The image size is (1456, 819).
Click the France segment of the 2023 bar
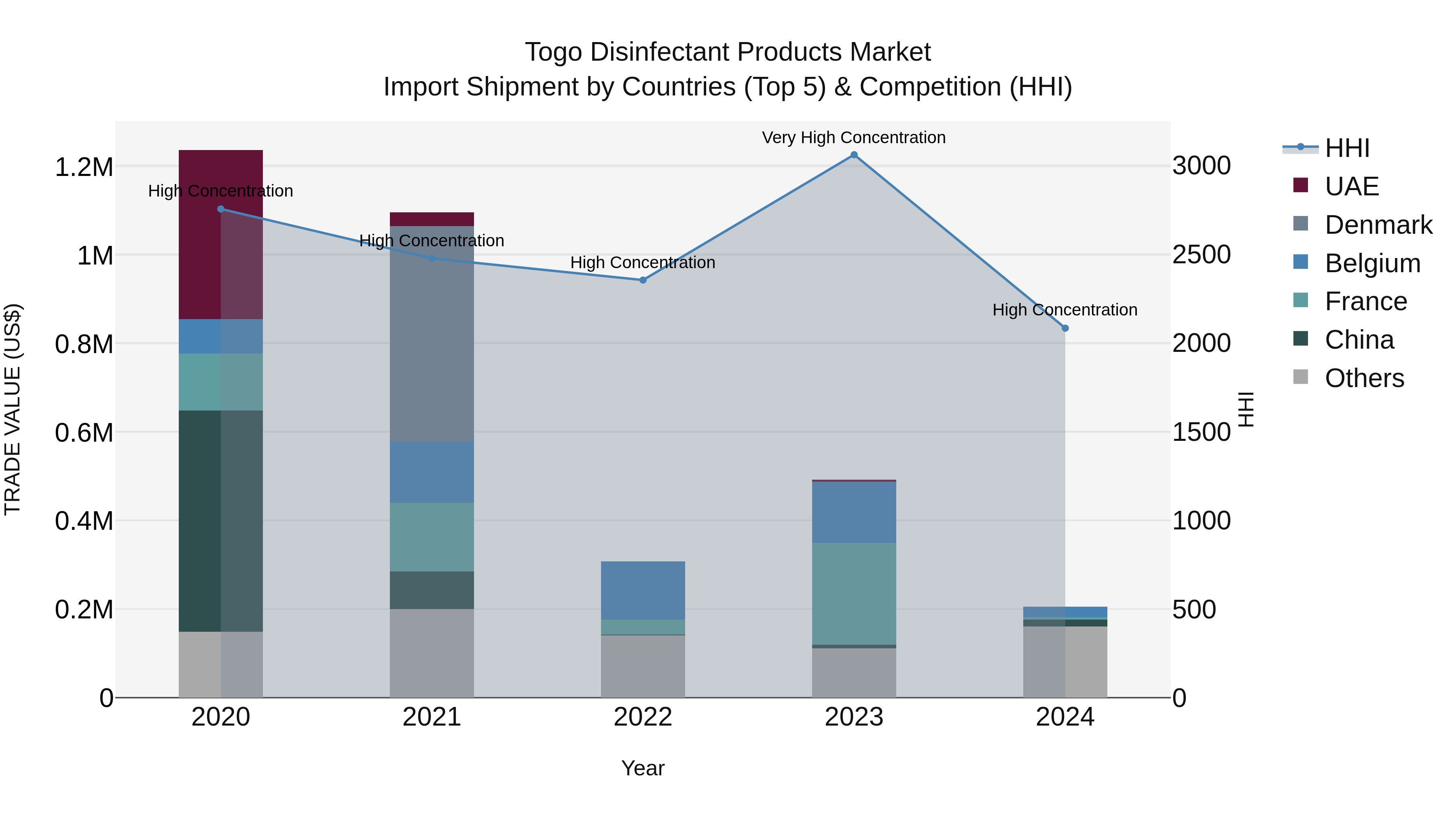[854, 594]
